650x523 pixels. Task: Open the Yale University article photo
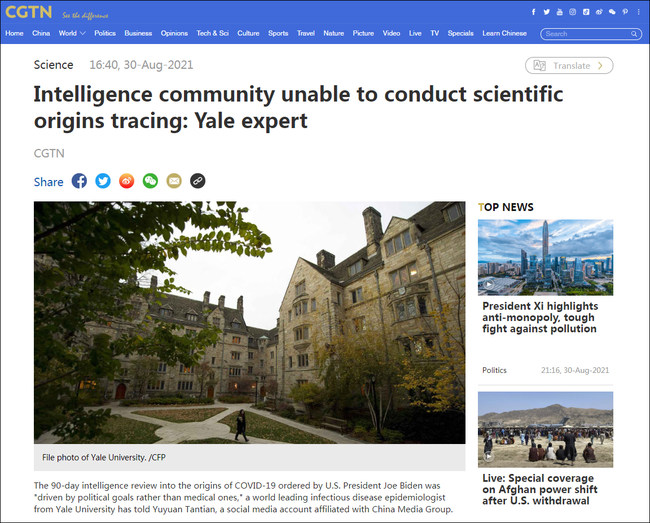click(250, 322)
